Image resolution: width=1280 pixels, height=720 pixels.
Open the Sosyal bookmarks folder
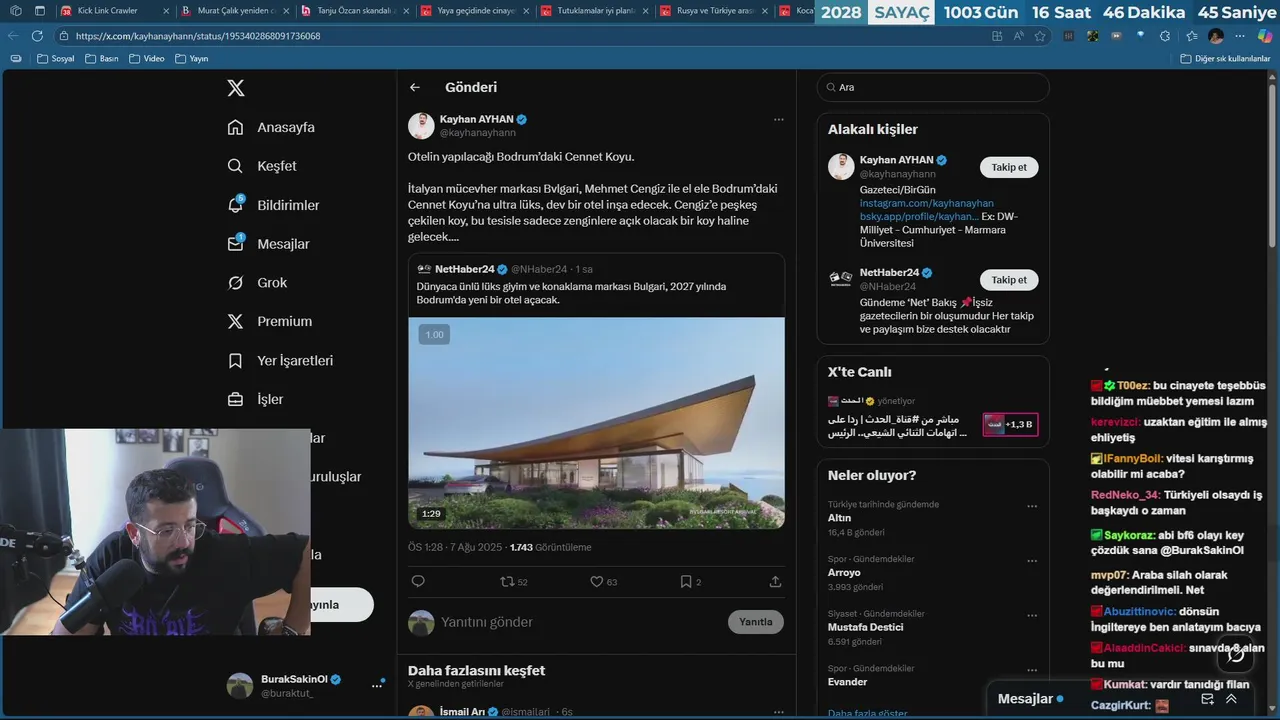click(x=56, y=58)
